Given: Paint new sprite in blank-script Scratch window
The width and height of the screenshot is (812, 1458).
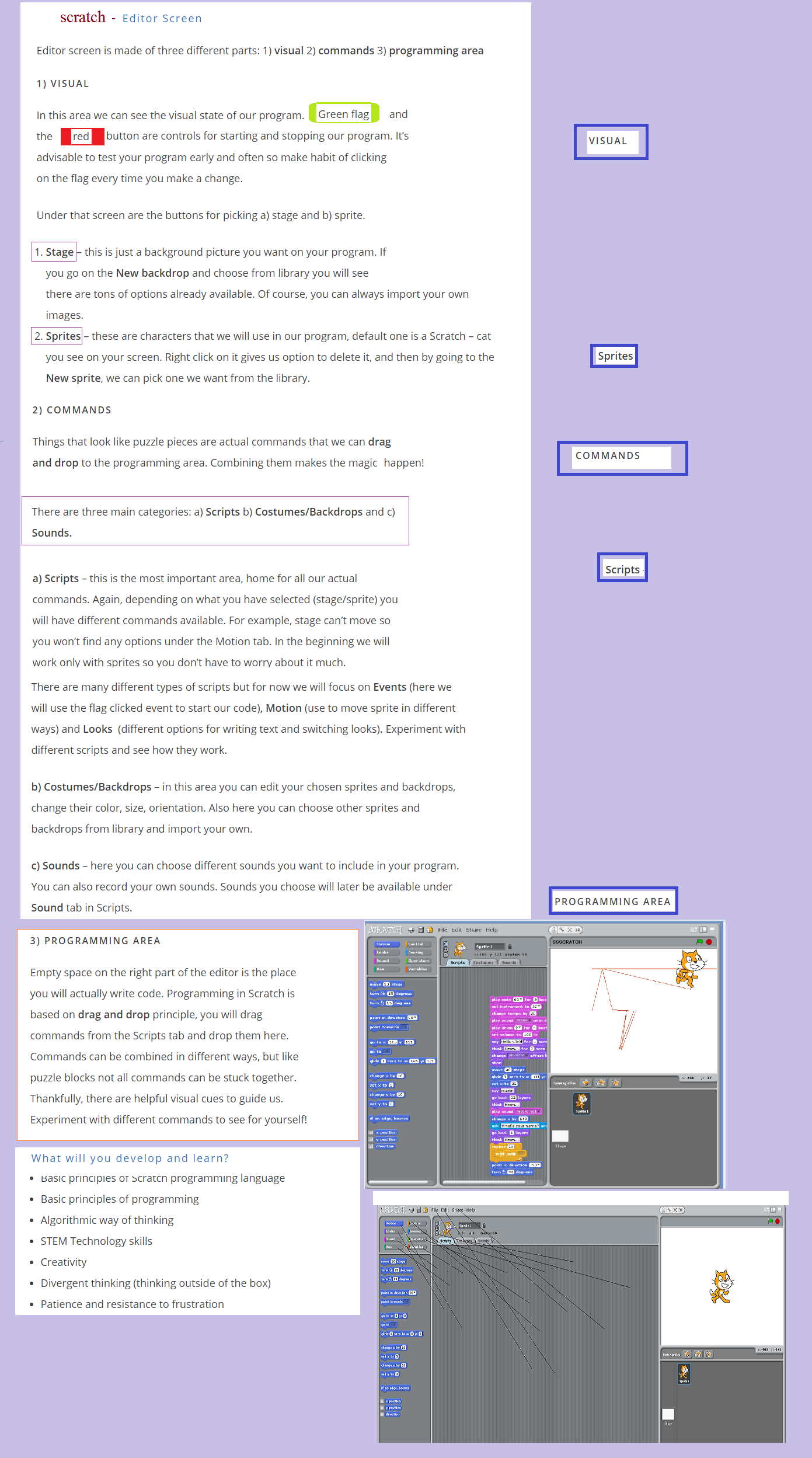Looking at the screenshot, I should pyautogui.click(x=687, y=1354).
